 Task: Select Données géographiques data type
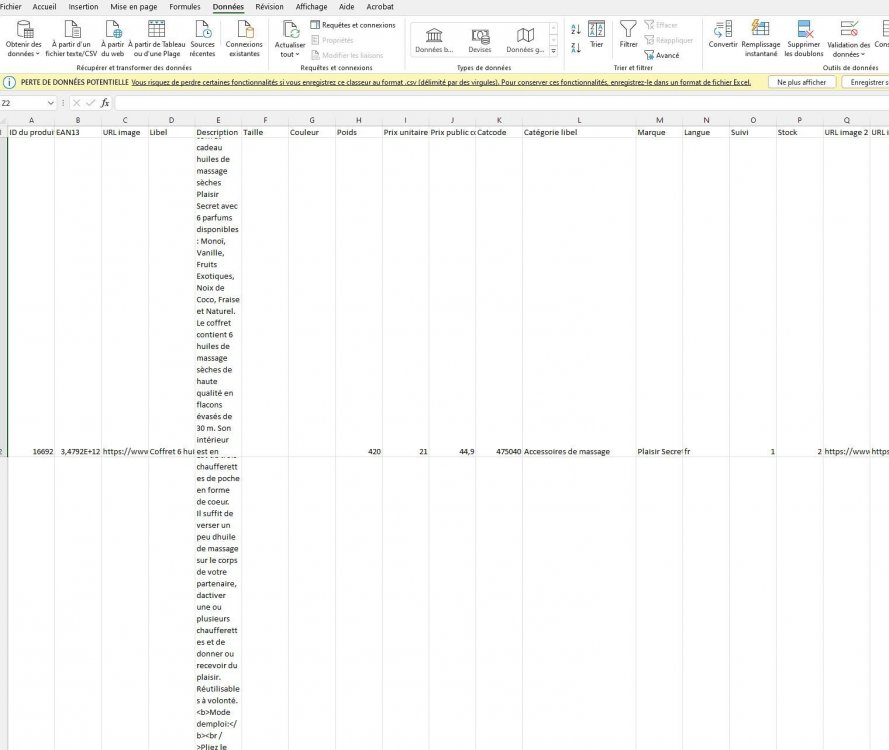[525, 40]
